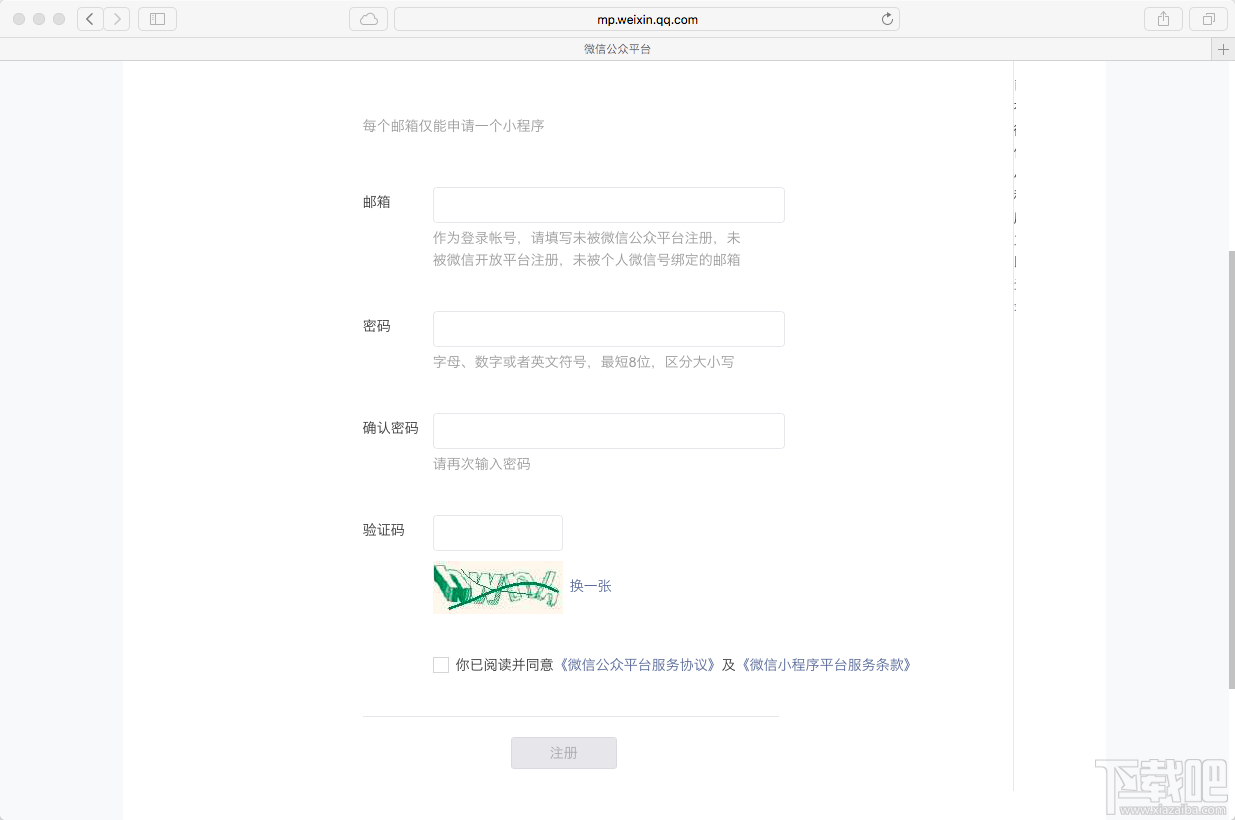Open a new tab with the plus icon
Image resolution: width=1235 pixels, height=820 pixels.
[1223, 48]
